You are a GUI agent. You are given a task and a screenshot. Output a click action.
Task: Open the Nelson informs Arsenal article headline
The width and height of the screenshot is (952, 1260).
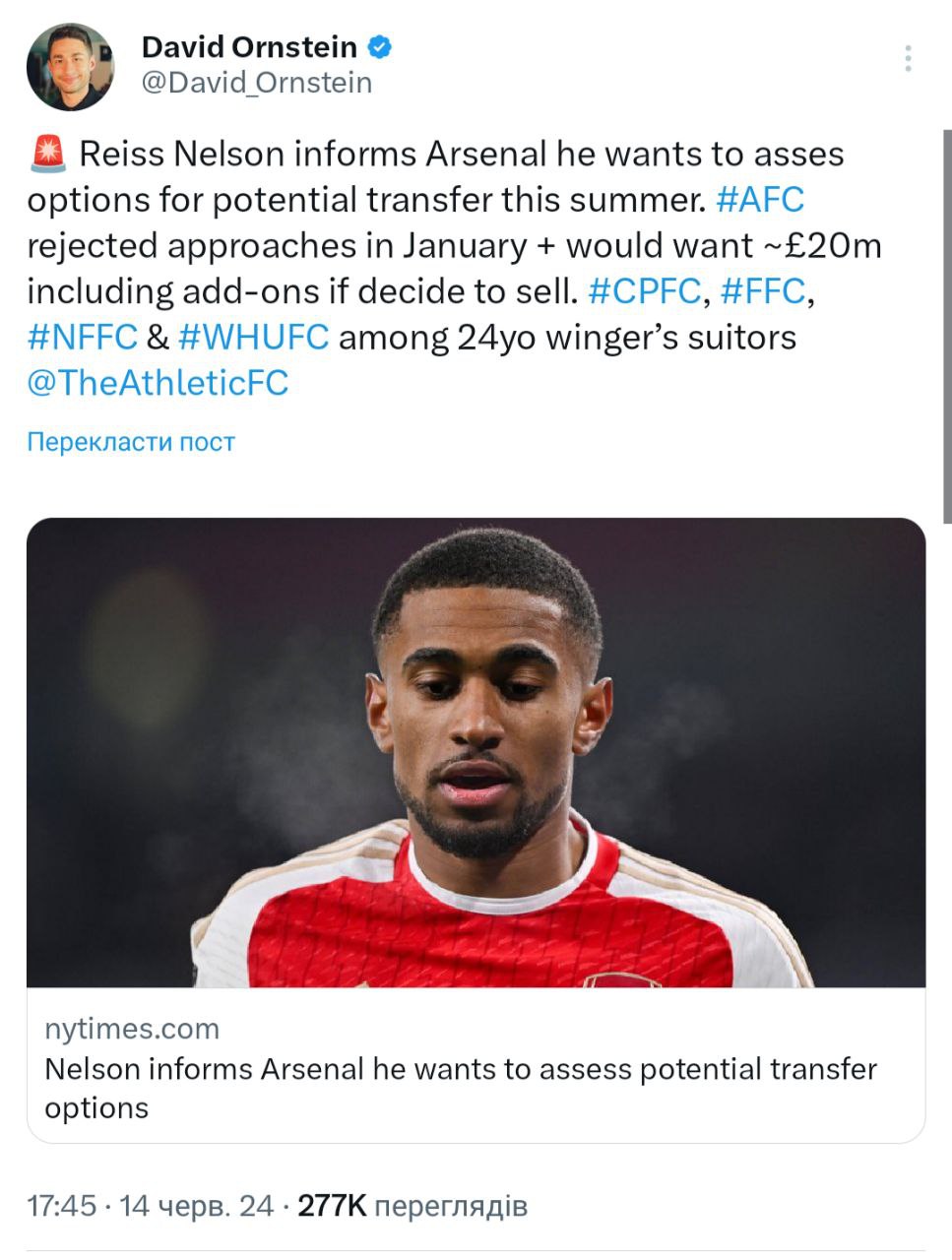point(461,1088)
